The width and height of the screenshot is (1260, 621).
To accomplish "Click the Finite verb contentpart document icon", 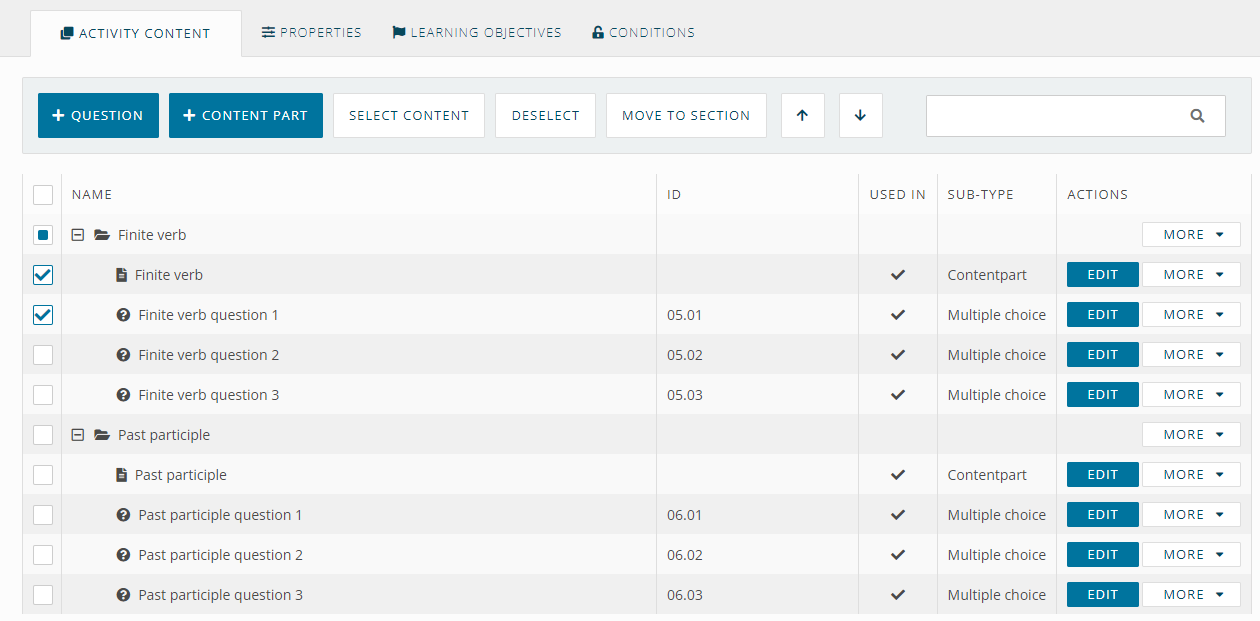I will tap(121, 275).
